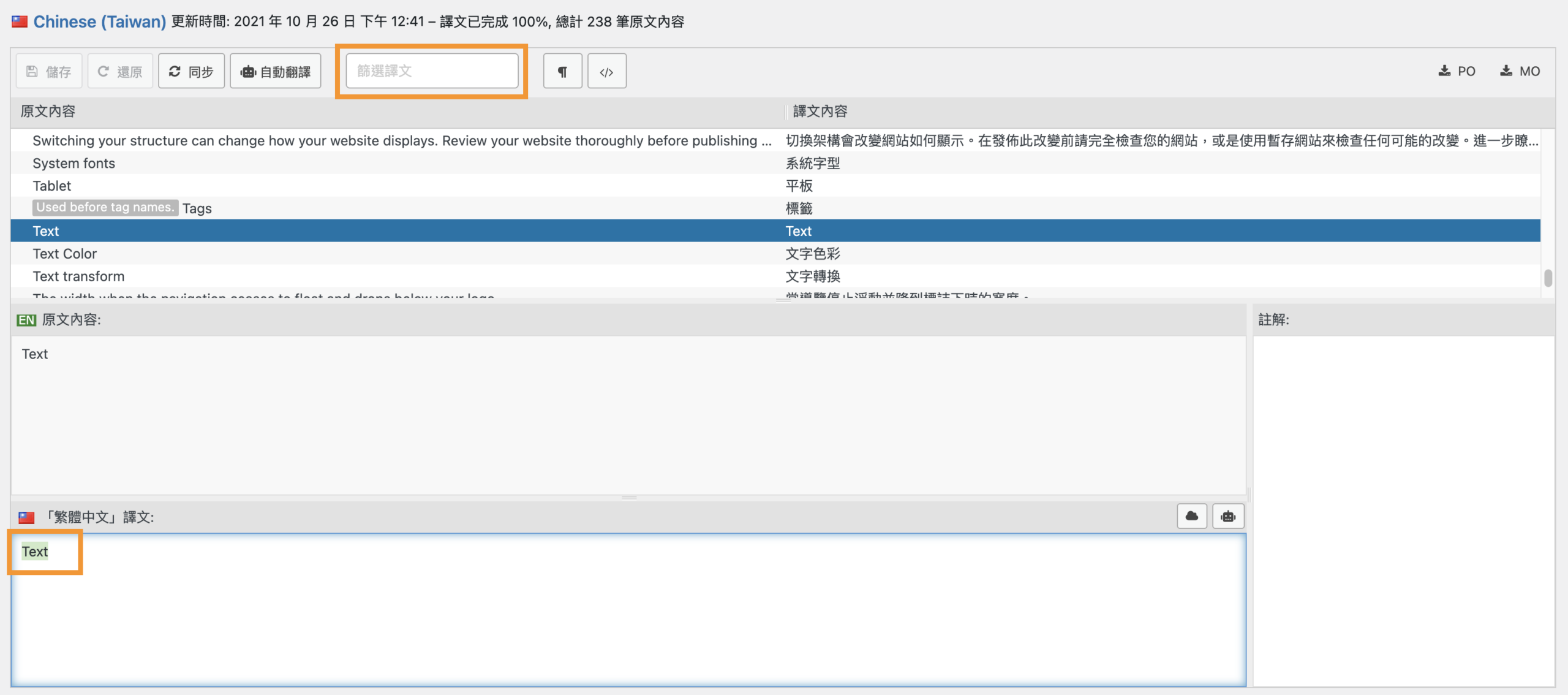Select the 'Text Color' string row
The height and width of the screenshot is (695, 1568).
click(64, 254)
